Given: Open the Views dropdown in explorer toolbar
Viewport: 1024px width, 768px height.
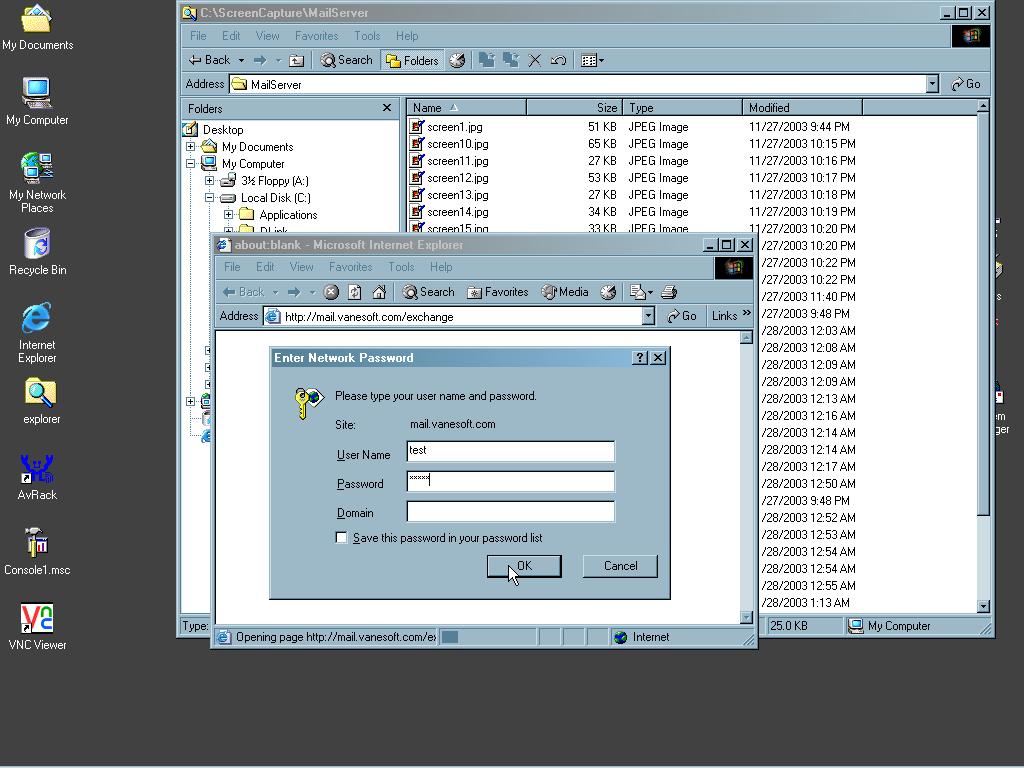Looking at the screenshot, I should pos(592,61).
